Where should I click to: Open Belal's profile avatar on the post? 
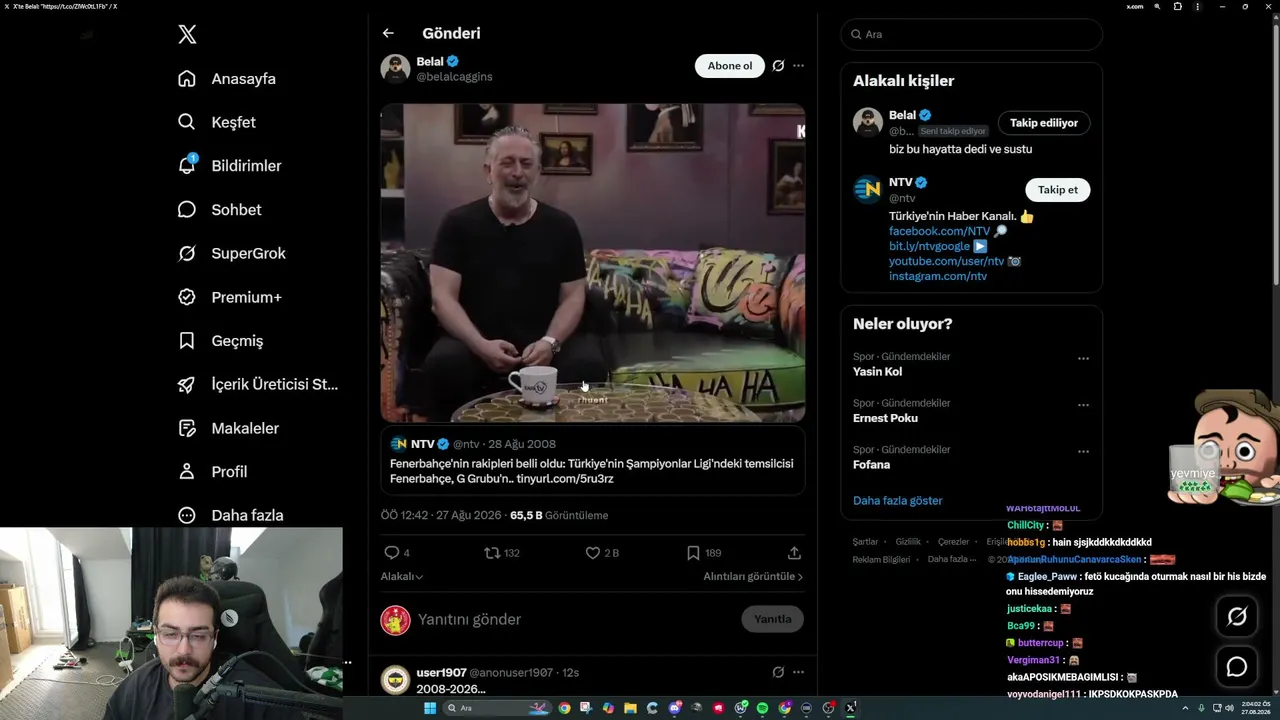[x=395, y=69]
